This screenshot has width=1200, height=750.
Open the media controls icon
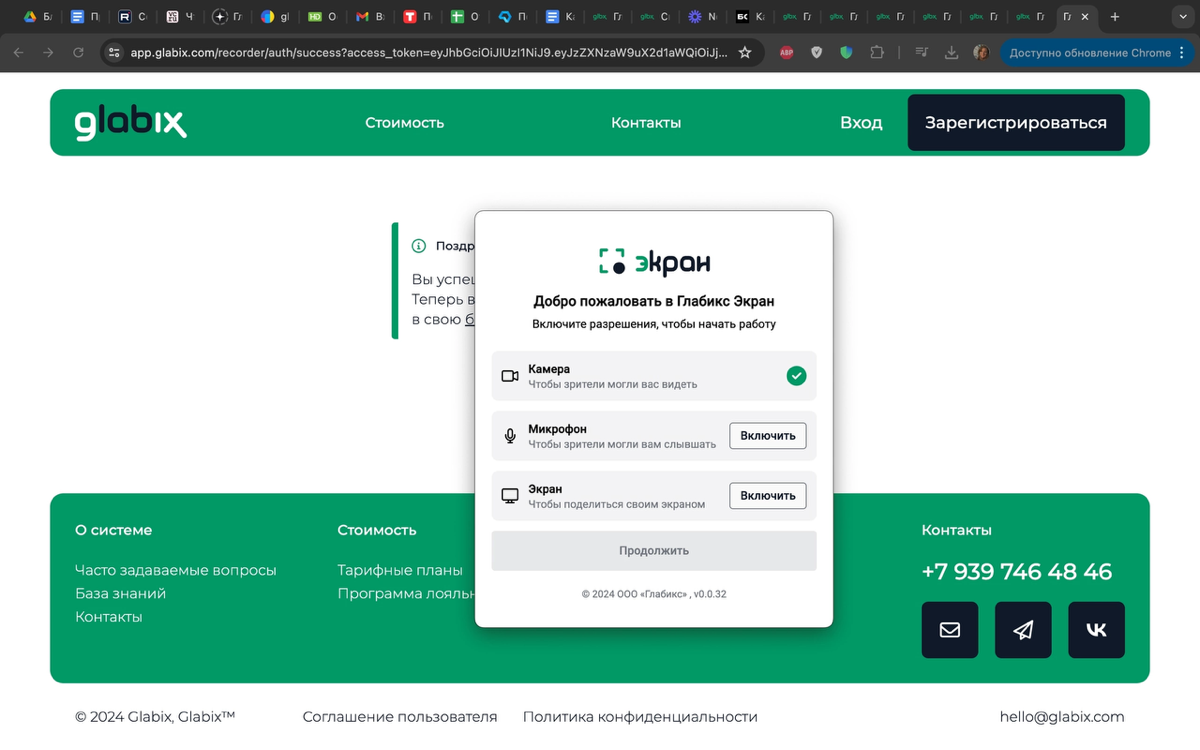coord(922,53)
